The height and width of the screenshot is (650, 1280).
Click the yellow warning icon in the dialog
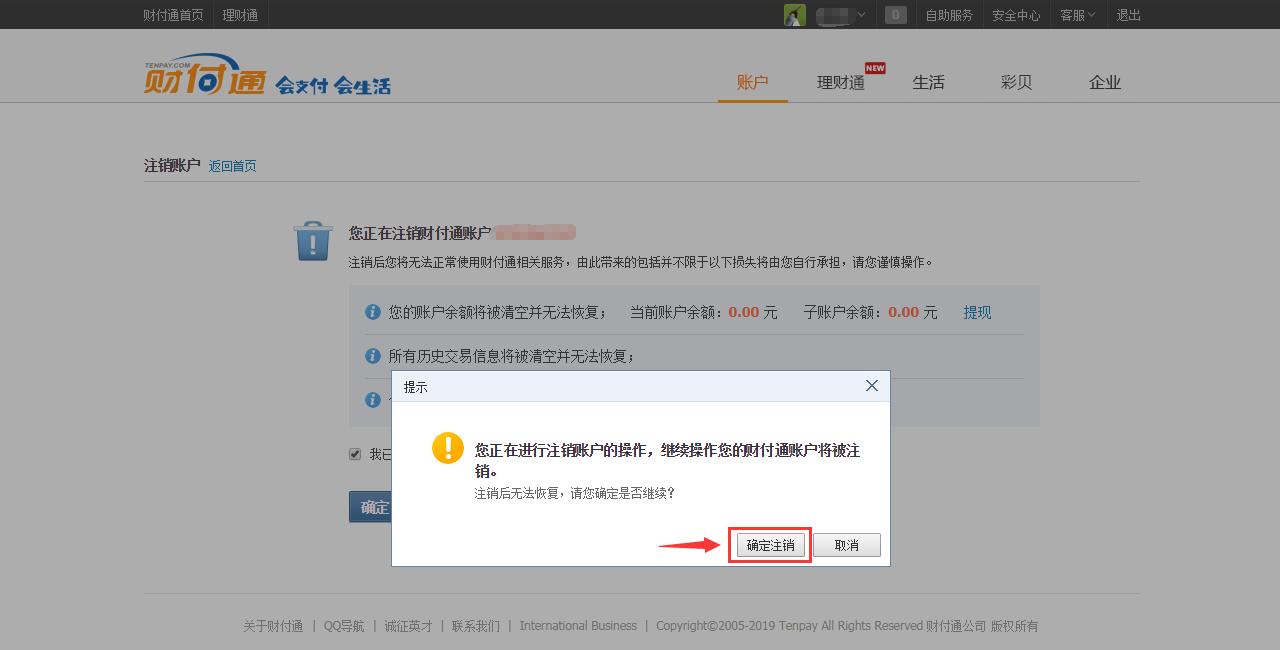pyautogui.click(x=446, y=448)
